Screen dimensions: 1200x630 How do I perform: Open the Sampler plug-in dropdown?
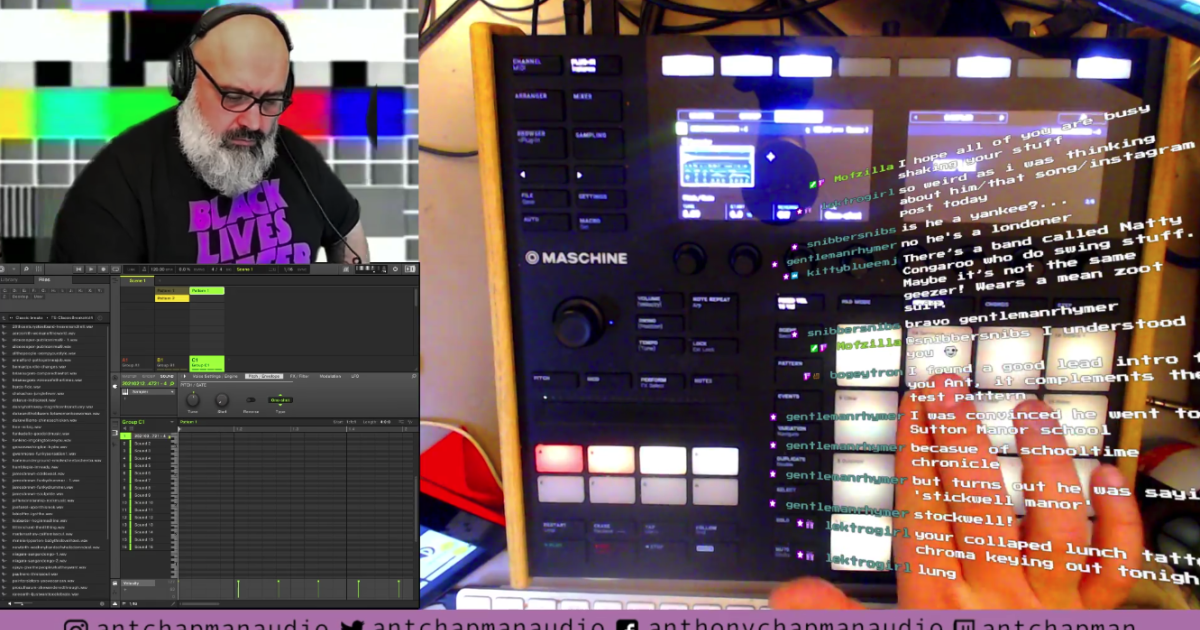(x=148, y=392)
